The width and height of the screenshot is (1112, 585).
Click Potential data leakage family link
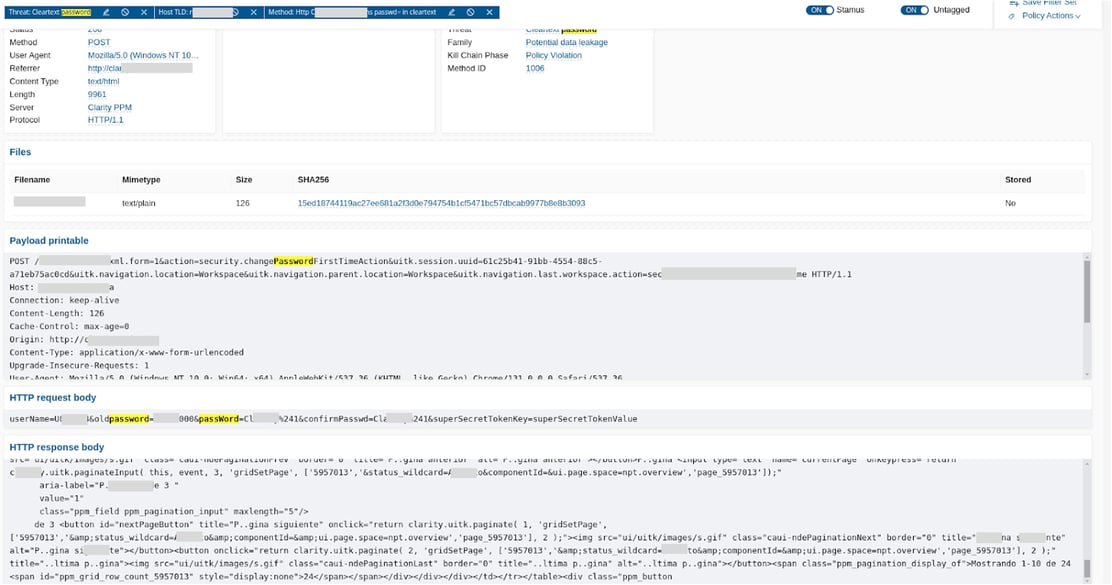click(x=567, y=43)
